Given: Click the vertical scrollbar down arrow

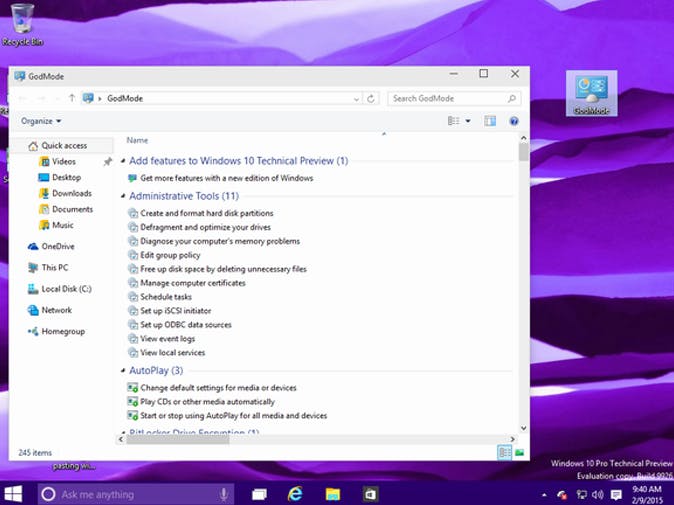Looking at the screenshot, I should coord(524,428).
